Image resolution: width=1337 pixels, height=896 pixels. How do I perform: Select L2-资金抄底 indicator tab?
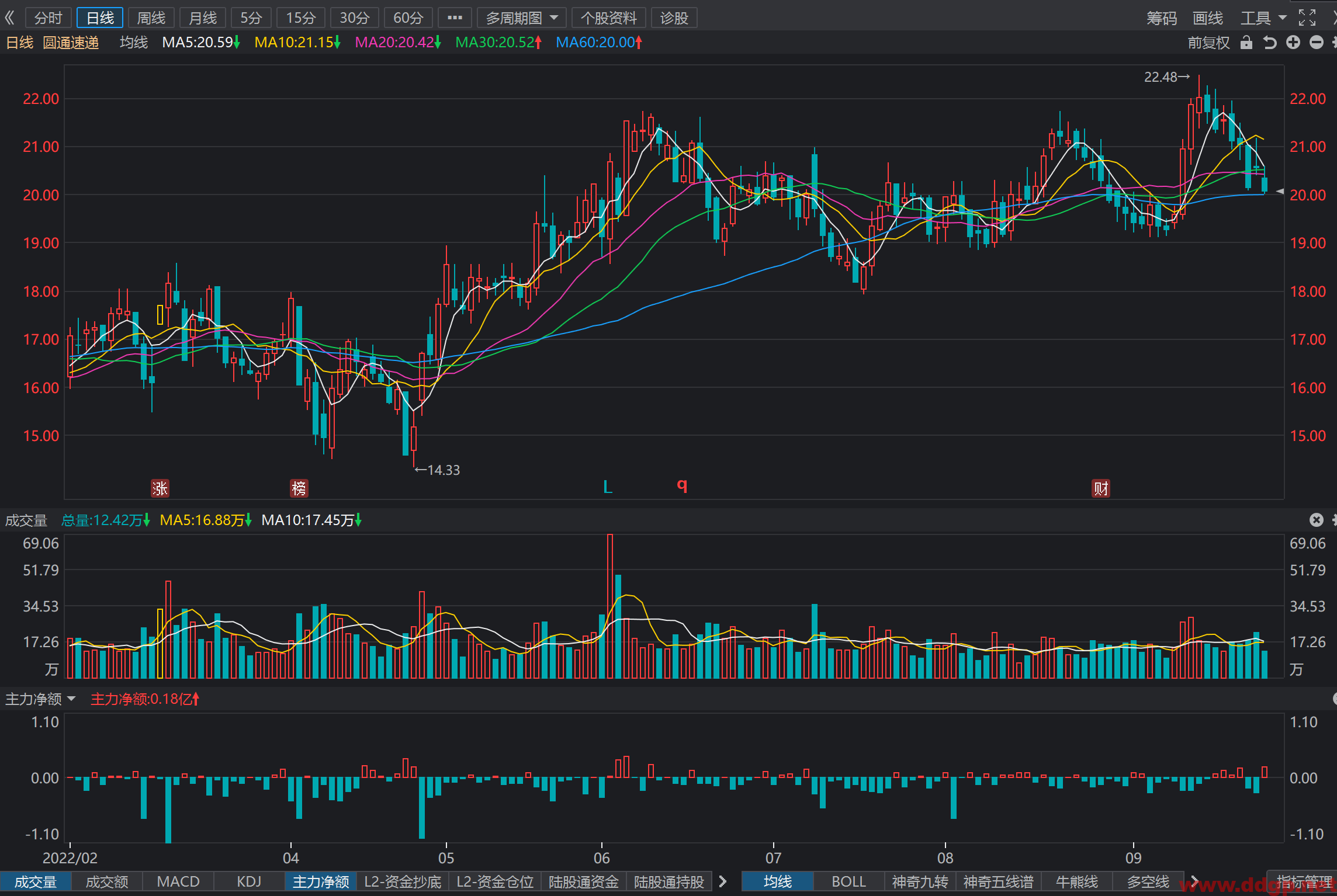[403, 881]
